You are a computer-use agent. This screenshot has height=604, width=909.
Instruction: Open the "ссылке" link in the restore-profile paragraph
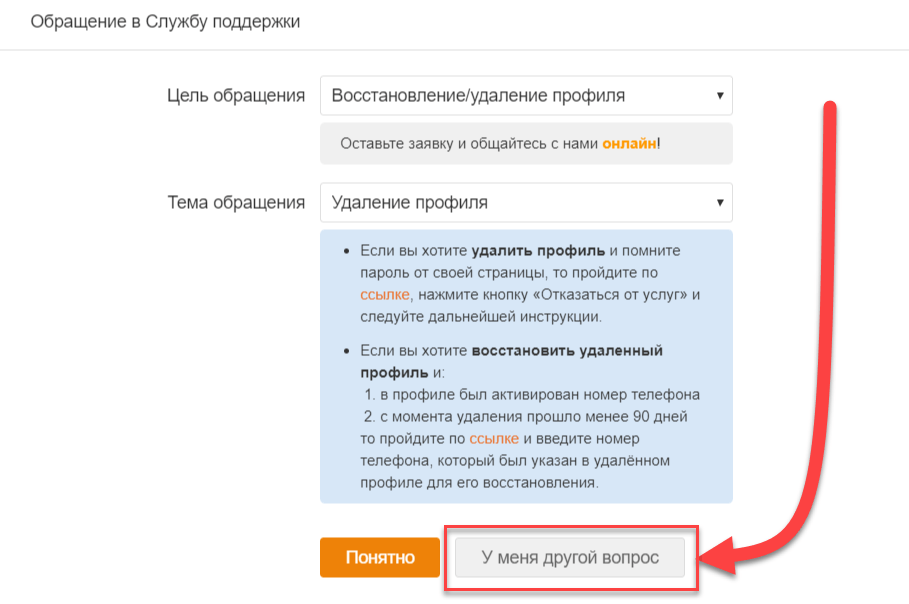tap(494, 439)
